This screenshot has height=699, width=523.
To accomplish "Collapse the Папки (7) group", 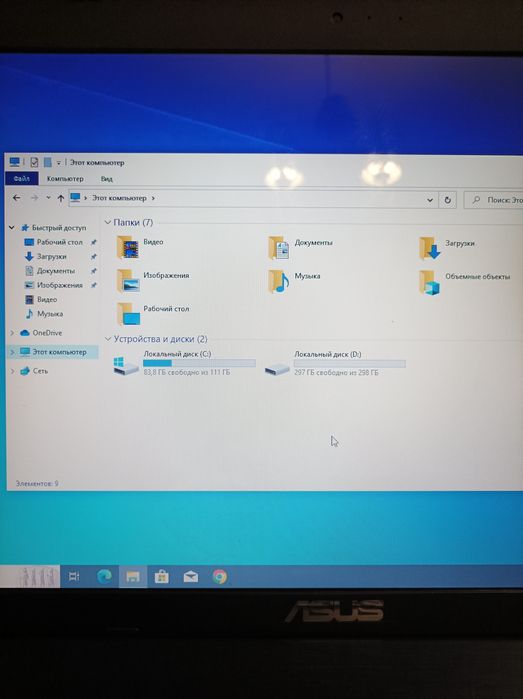I will pyautogui.click(x=107, y=222).
